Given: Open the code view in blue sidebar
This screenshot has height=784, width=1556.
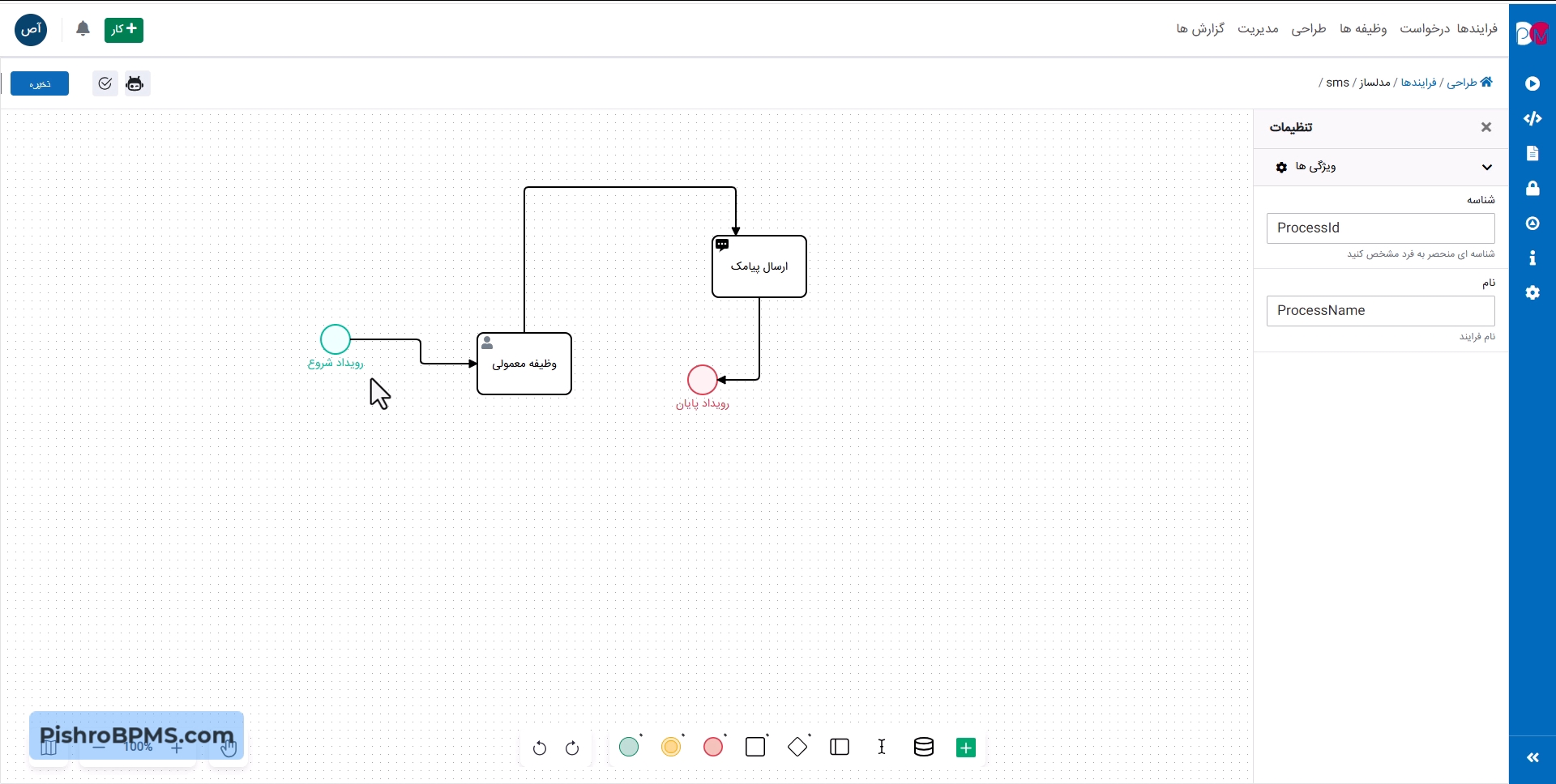Looking at the screenshot, I should pos(1532,118).
